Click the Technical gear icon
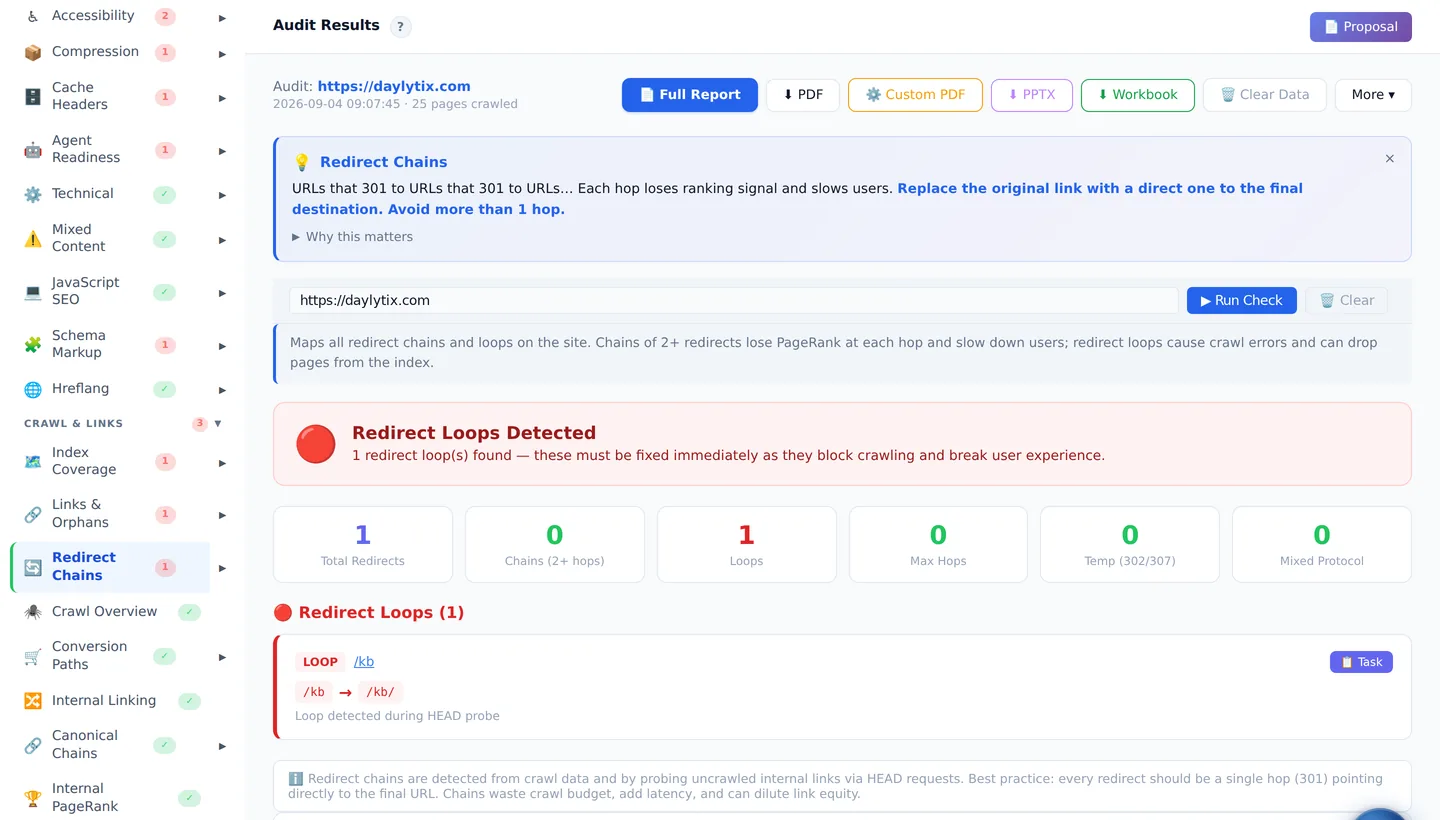Viewport: 1440px width, 820px height. pos(33,194)
